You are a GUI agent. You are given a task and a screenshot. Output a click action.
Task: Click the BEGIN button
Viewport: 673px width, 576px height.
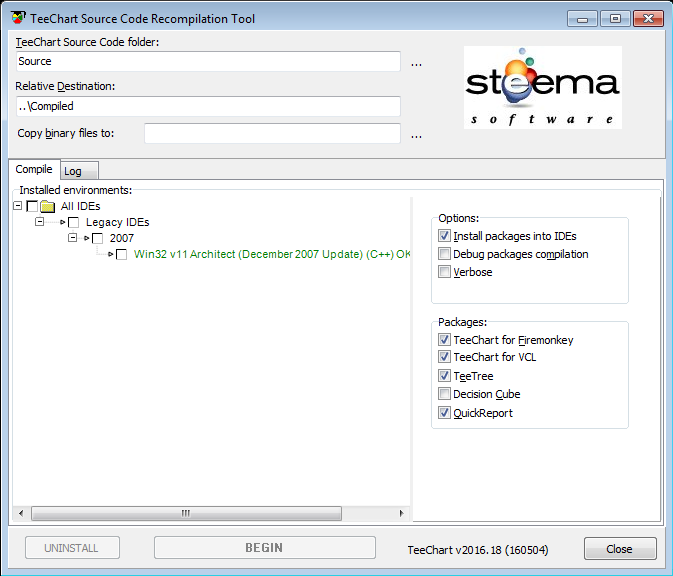264,548
